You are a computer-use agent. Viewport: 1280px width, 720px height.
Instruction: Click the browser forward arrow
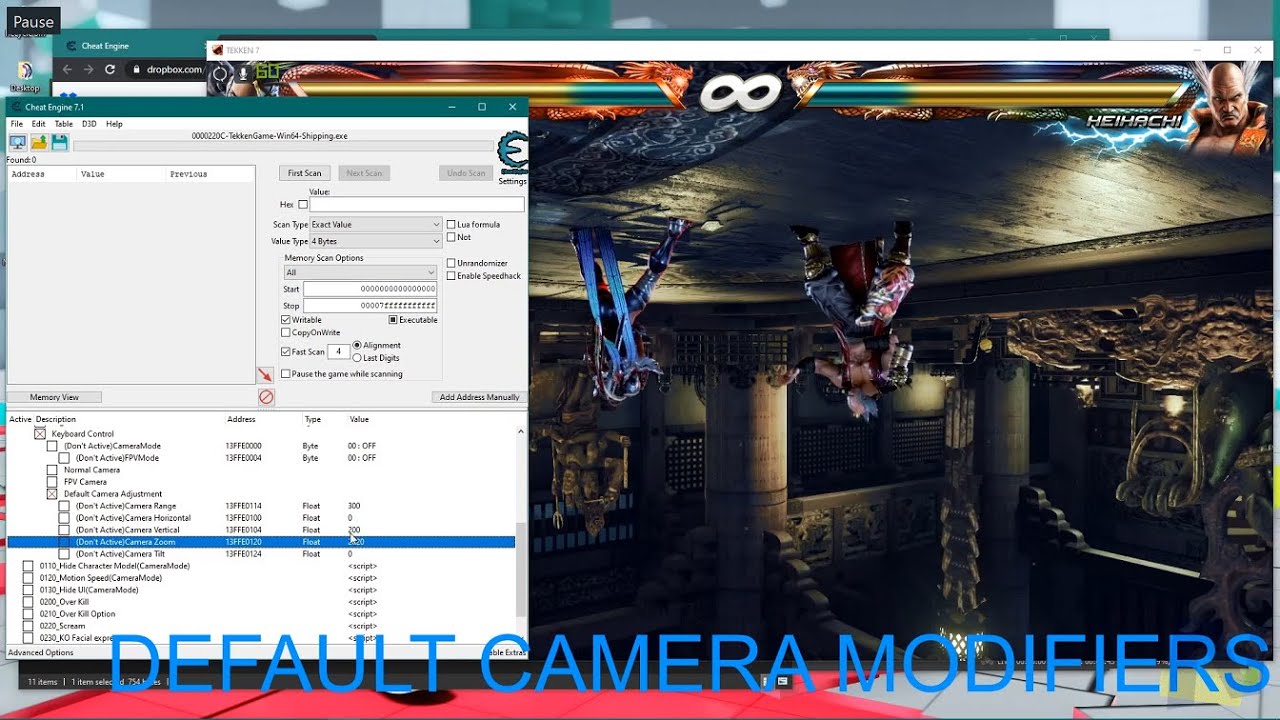[x=88, y=69]
